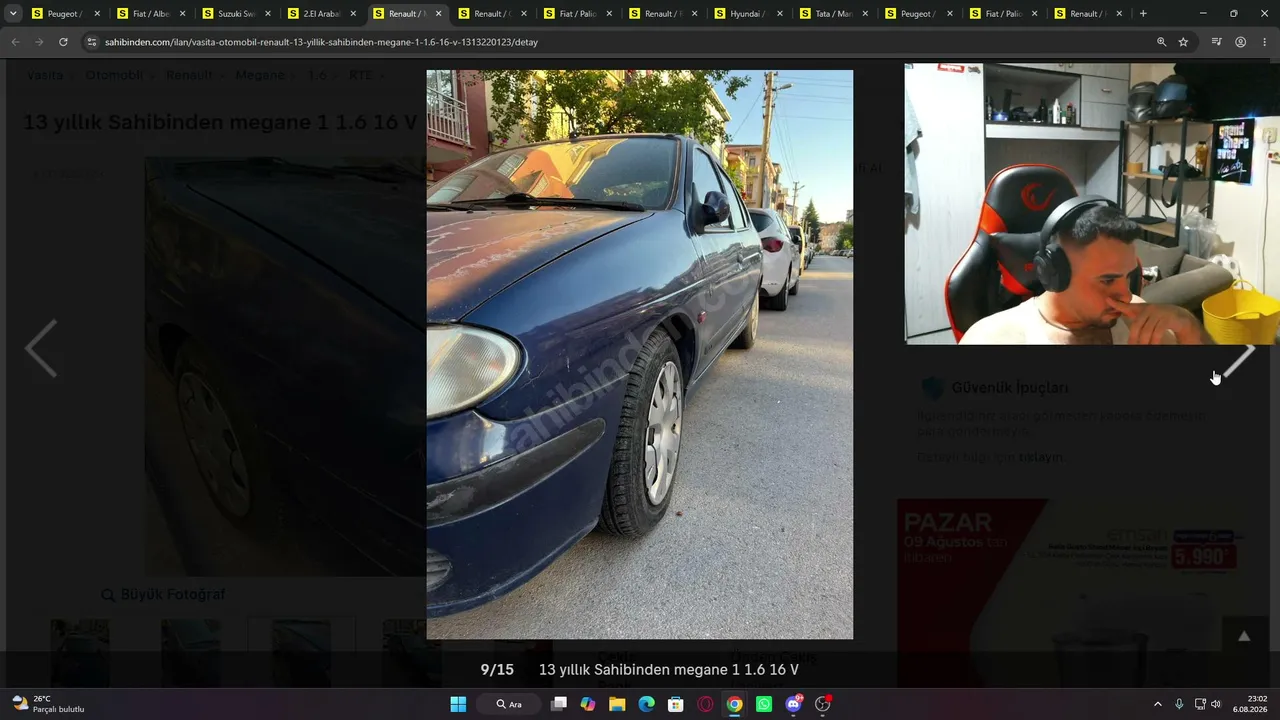Open the Megane breadcrumb link

(x=260, y=75)
